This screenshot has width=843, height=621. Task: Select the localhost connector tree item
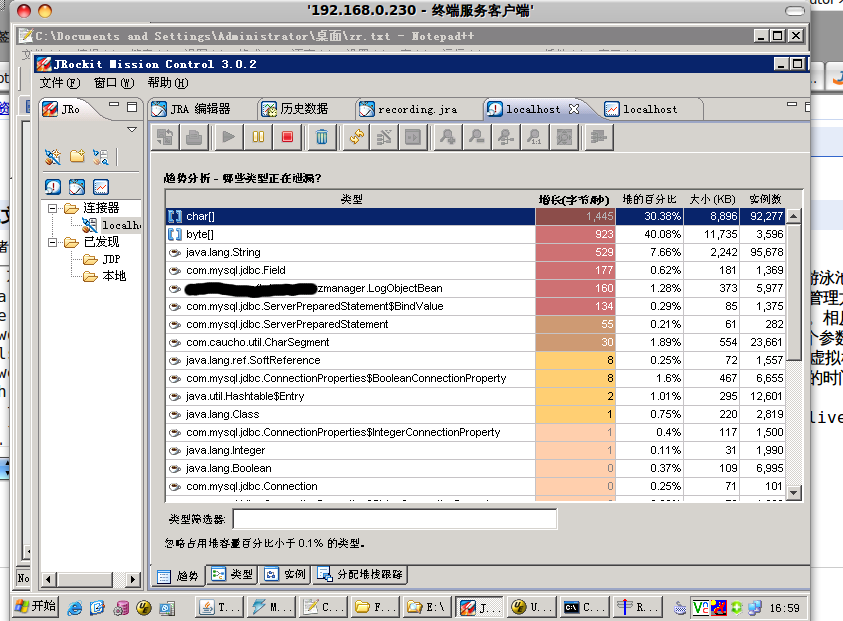tap(112, 225)
